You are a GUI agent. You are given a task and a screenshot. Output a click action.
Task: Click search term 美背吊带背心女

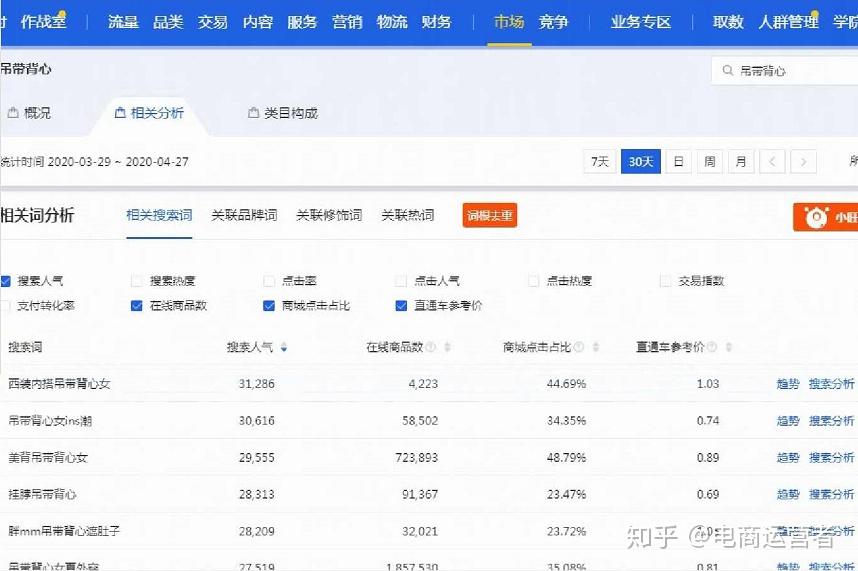pyautogui.click(x=48, y=457)
